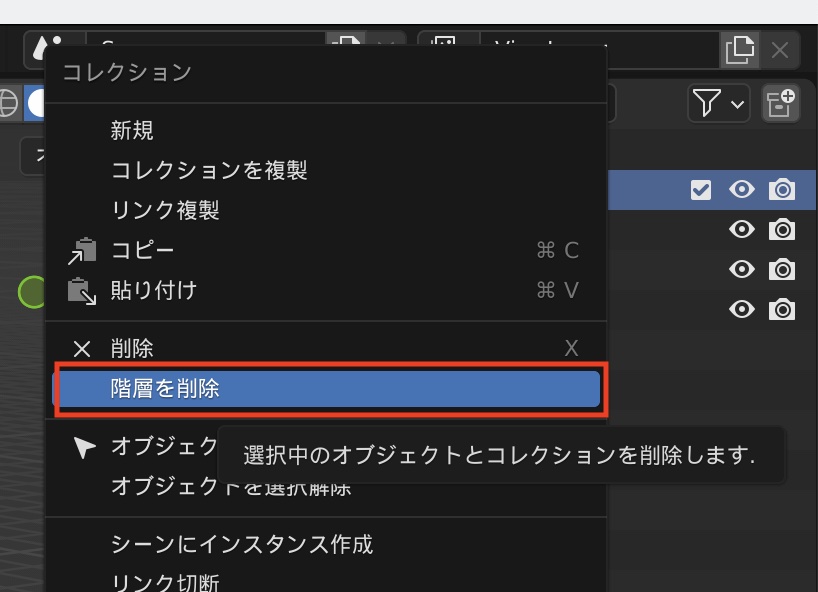The image size is (818, 592).
Task: Toggle eye icon on fourth outliner row
Action: (x=741, y=310)
